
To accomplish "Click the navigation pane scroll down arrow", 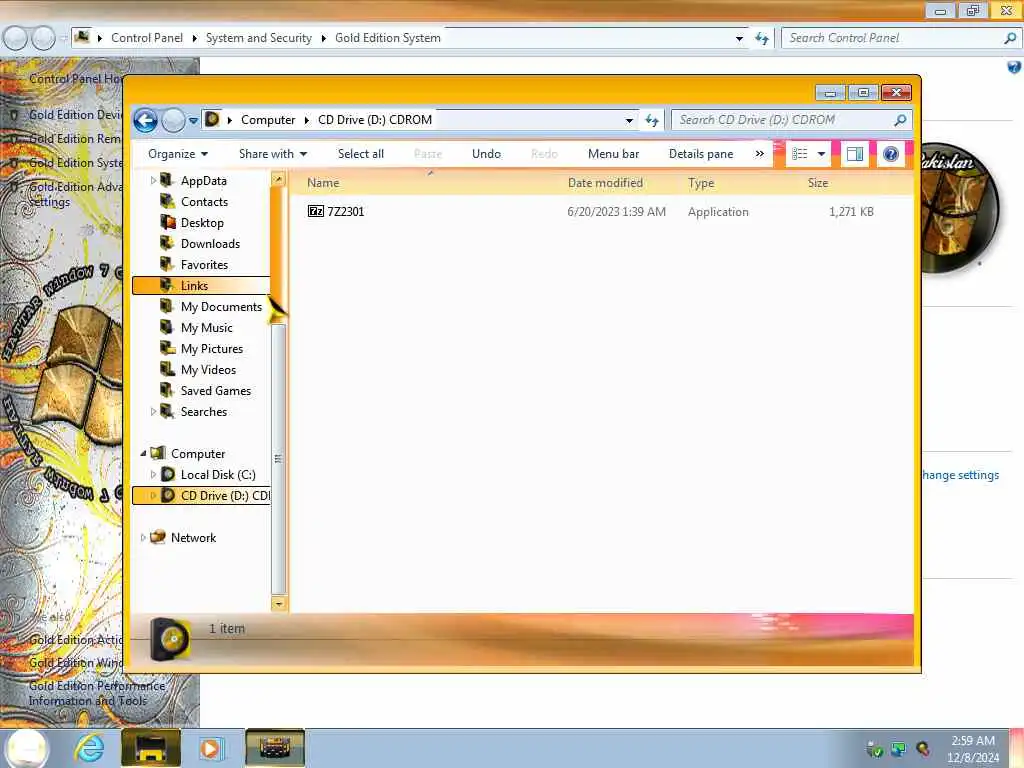I will click(278, 604).
